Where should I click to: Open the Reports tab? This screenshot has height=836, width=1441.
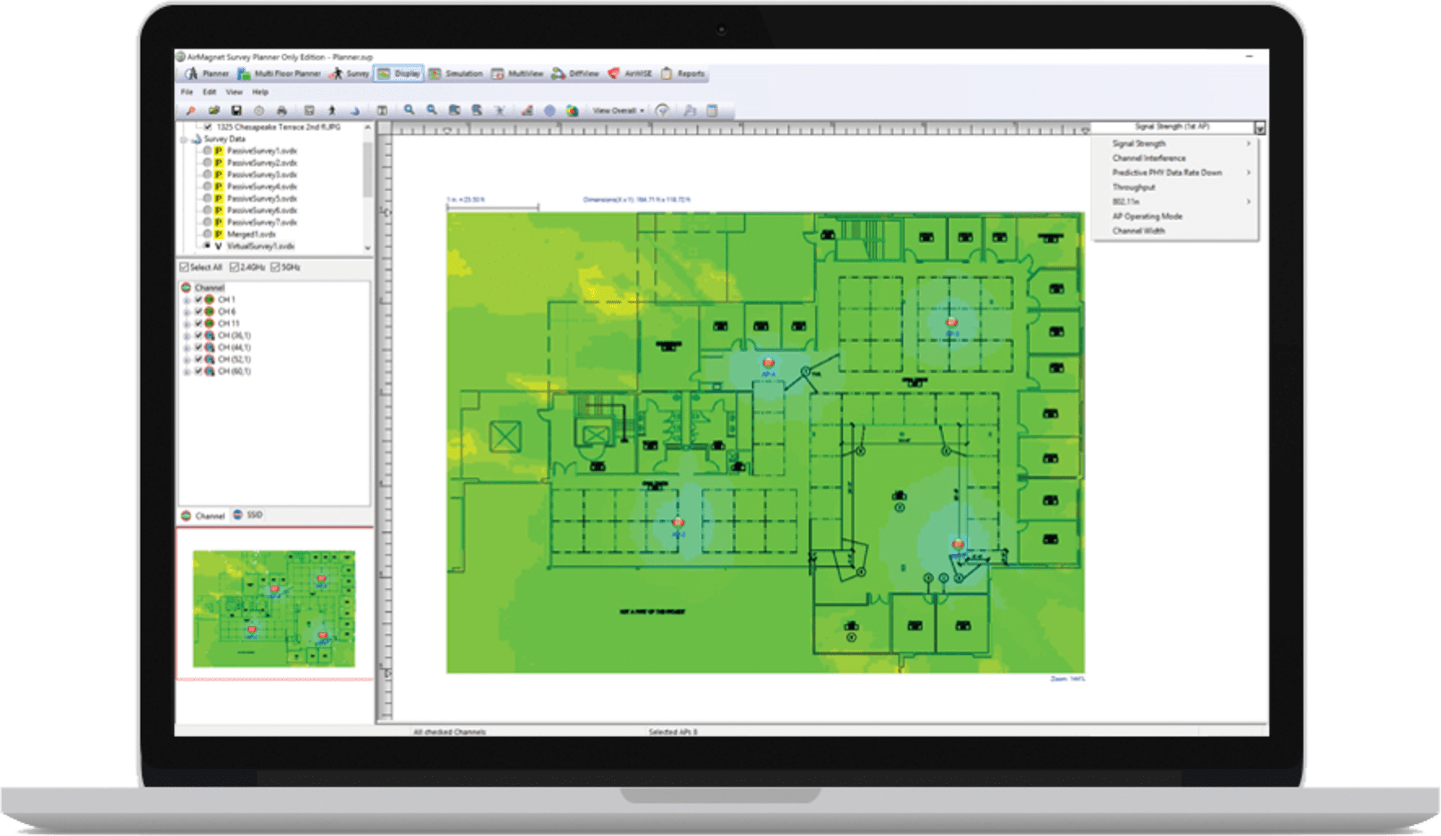683,74
